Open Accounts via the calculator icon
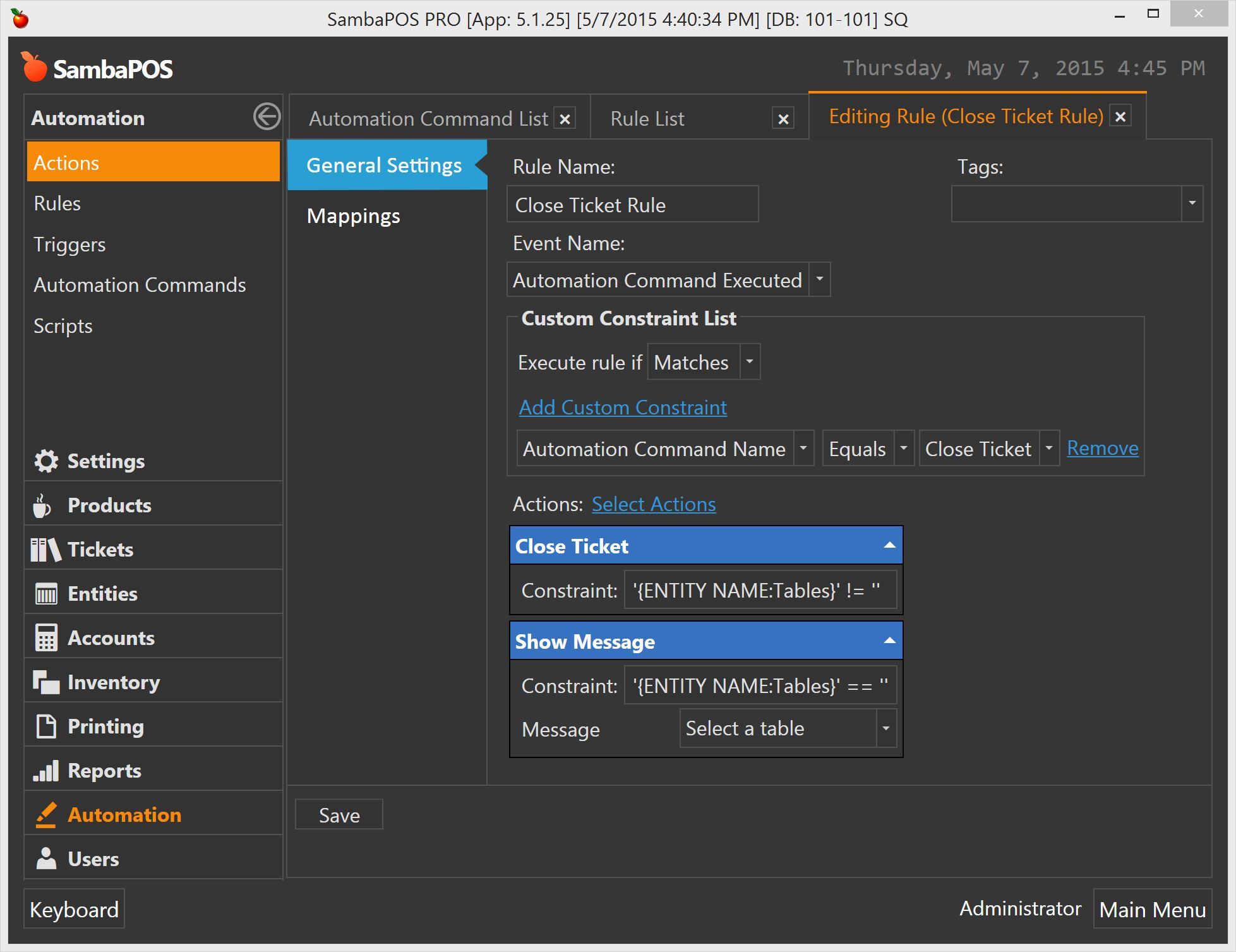Viewport: 1236px width, 952px height. [46, 638]
